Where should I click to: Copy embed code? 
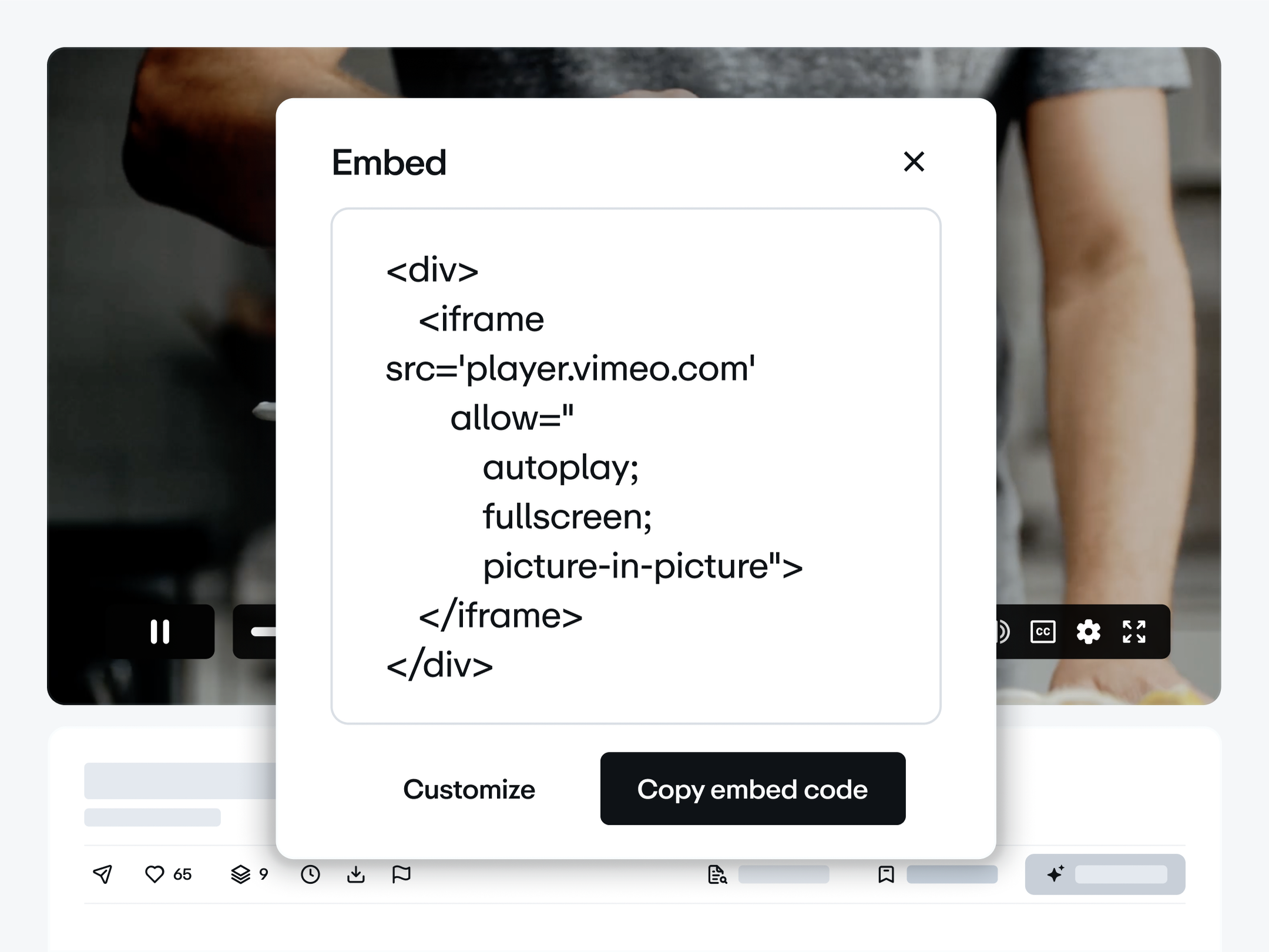coord(753,789)
